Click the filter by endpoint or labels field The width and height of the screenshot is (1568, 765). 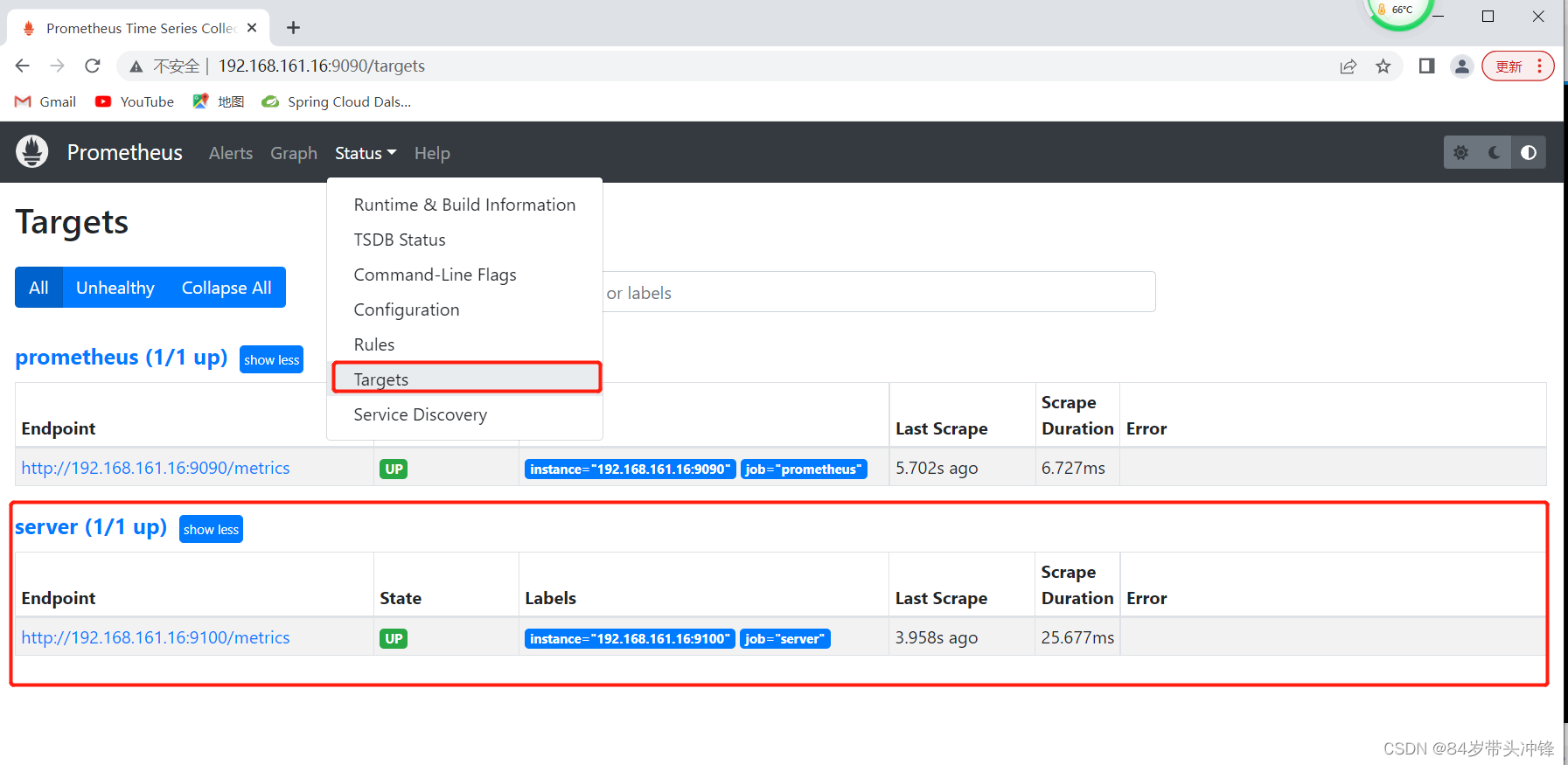(x=879, y=292)
